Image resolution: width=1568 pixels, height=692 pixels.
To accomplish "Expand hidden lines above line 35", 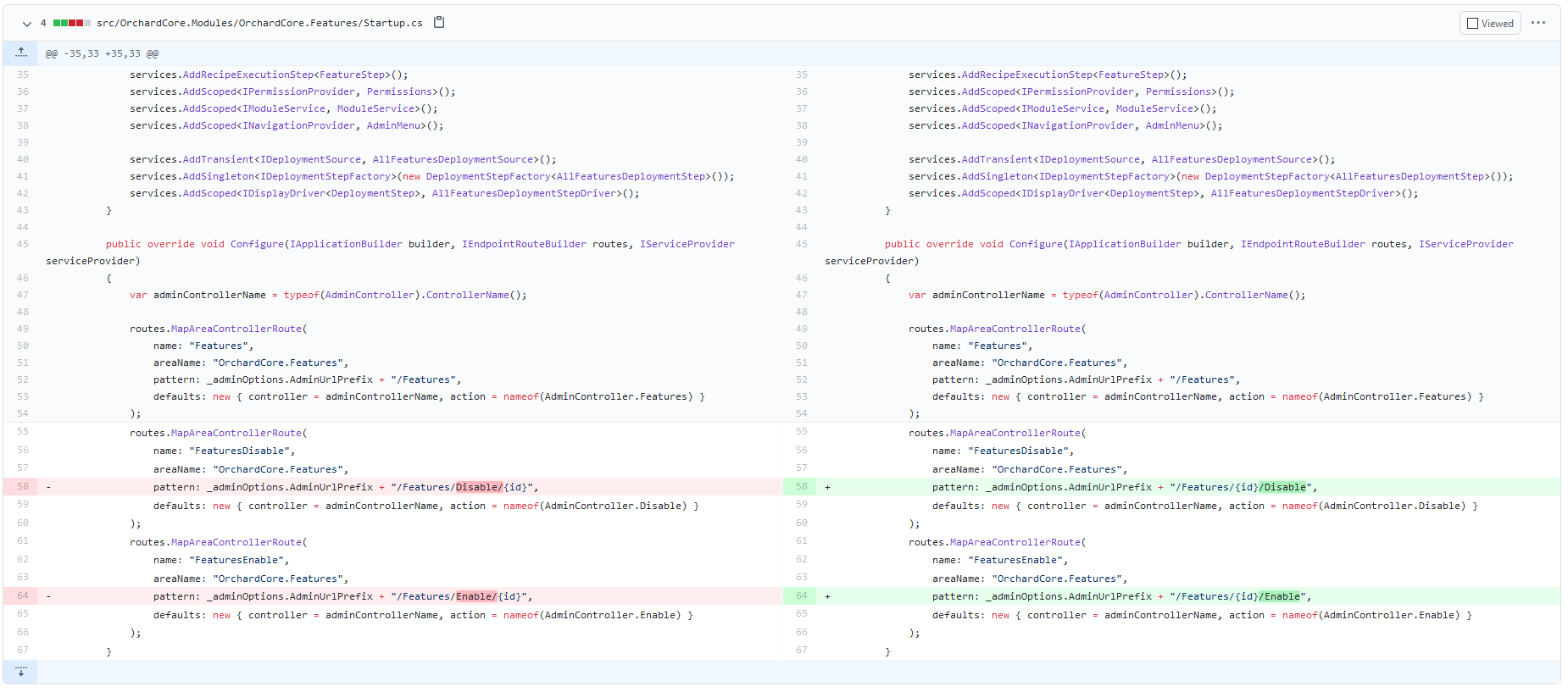I will pos(21,53).
